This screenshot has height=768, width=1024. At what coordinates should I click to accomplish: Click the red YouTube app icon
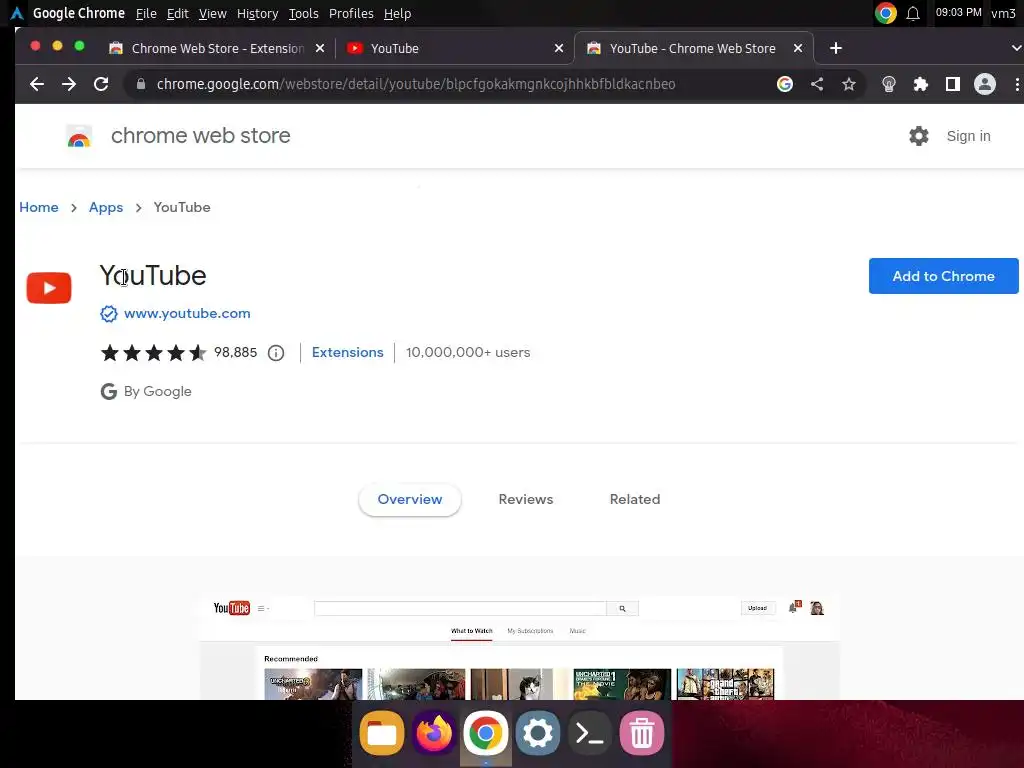click(x=49, y=288)
